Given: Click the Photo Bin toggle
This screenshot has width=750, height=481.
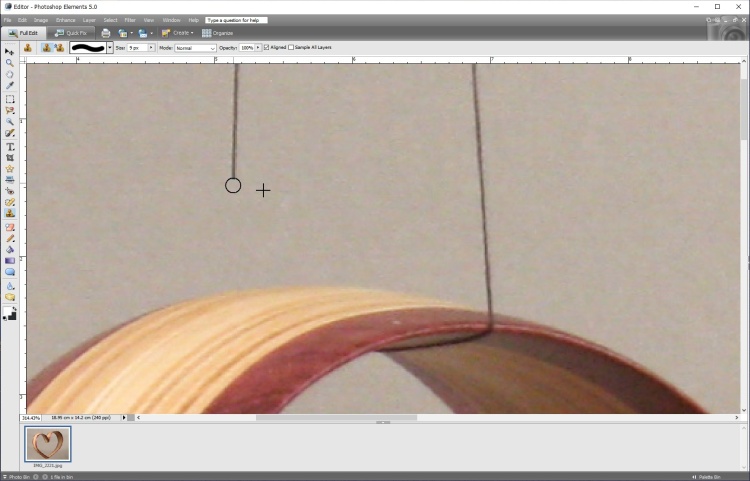Looking at the screenshot, I should [x=16, y=477].
